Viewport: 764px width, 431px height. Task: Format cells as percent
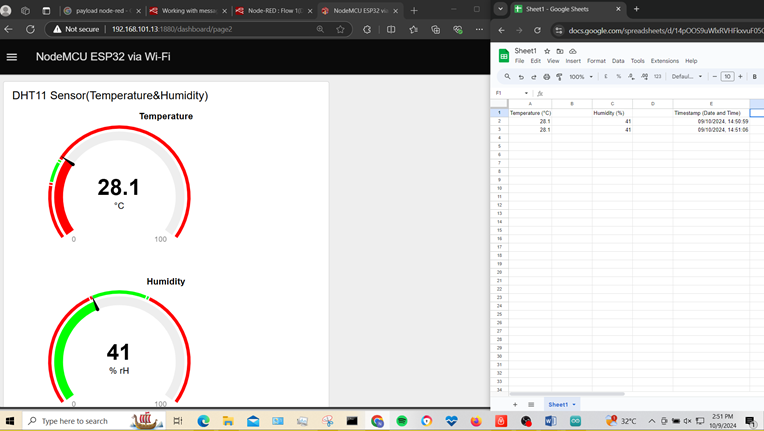[x=618, y=77]
